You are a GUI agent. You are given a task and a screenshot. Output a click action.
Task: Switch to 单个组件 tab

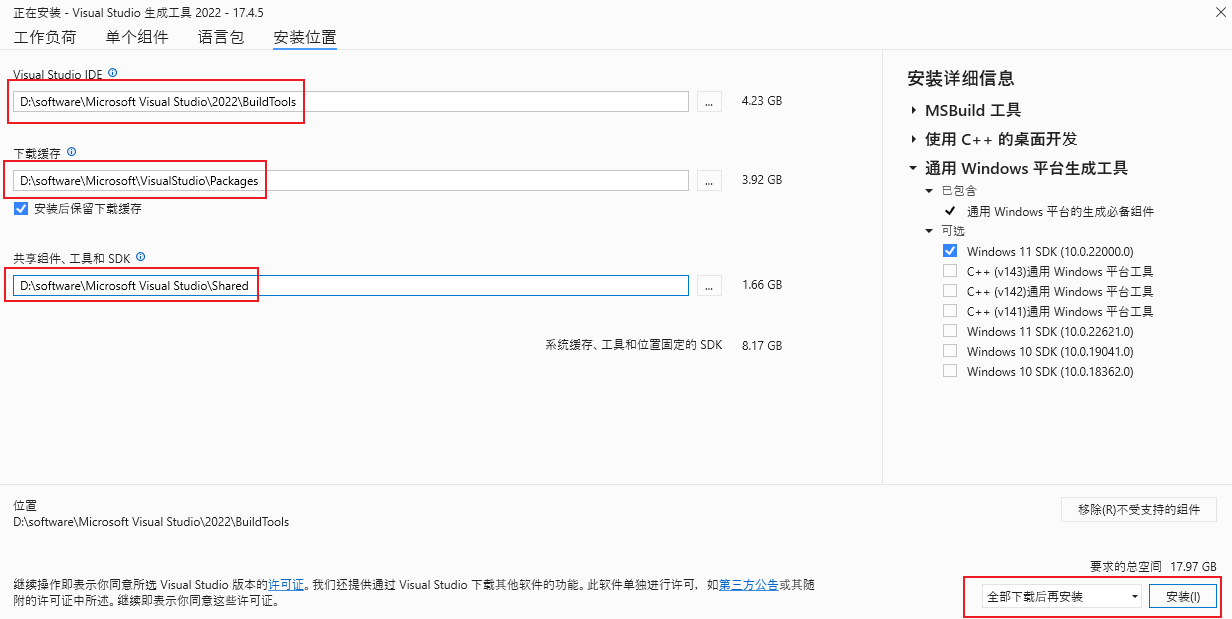click(x=137, y=37)
